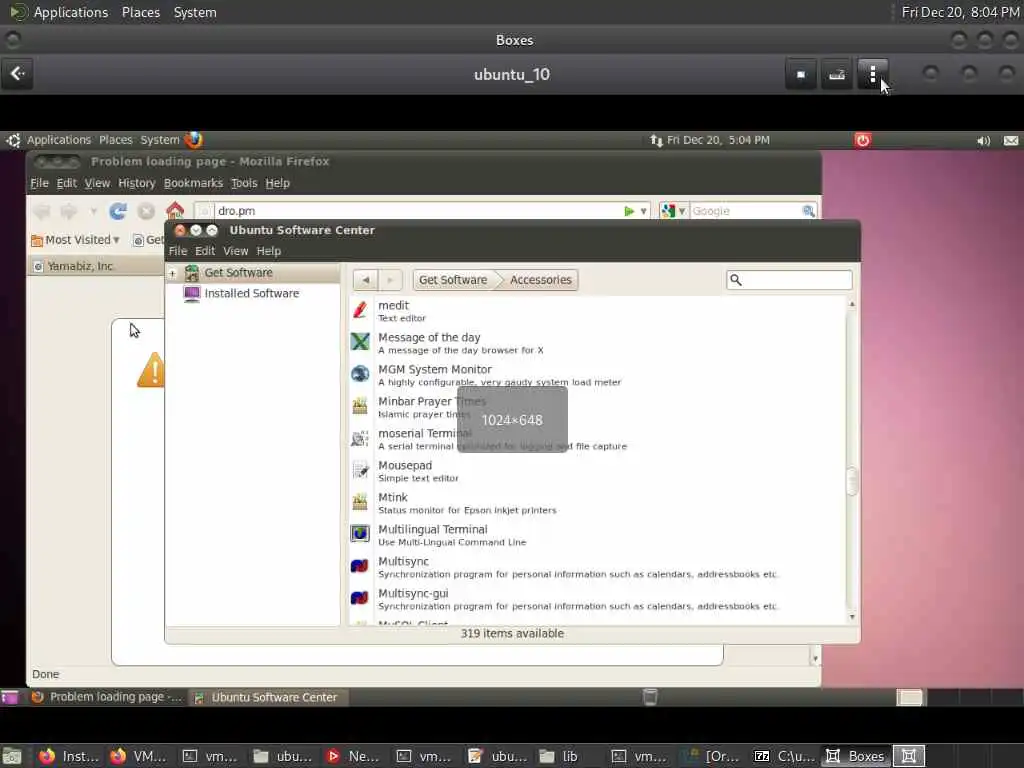Click scrollbar down arrow in software list

pos(852,617)
